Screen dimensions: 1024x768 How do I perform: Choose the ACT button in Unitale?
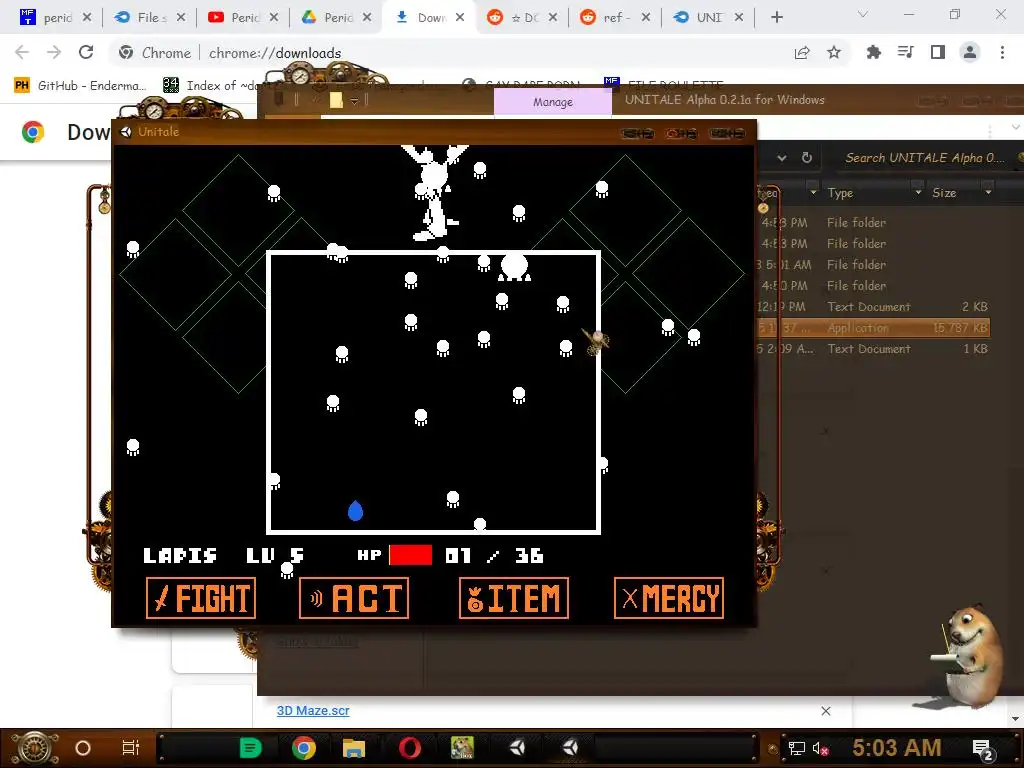pos(354,598)
